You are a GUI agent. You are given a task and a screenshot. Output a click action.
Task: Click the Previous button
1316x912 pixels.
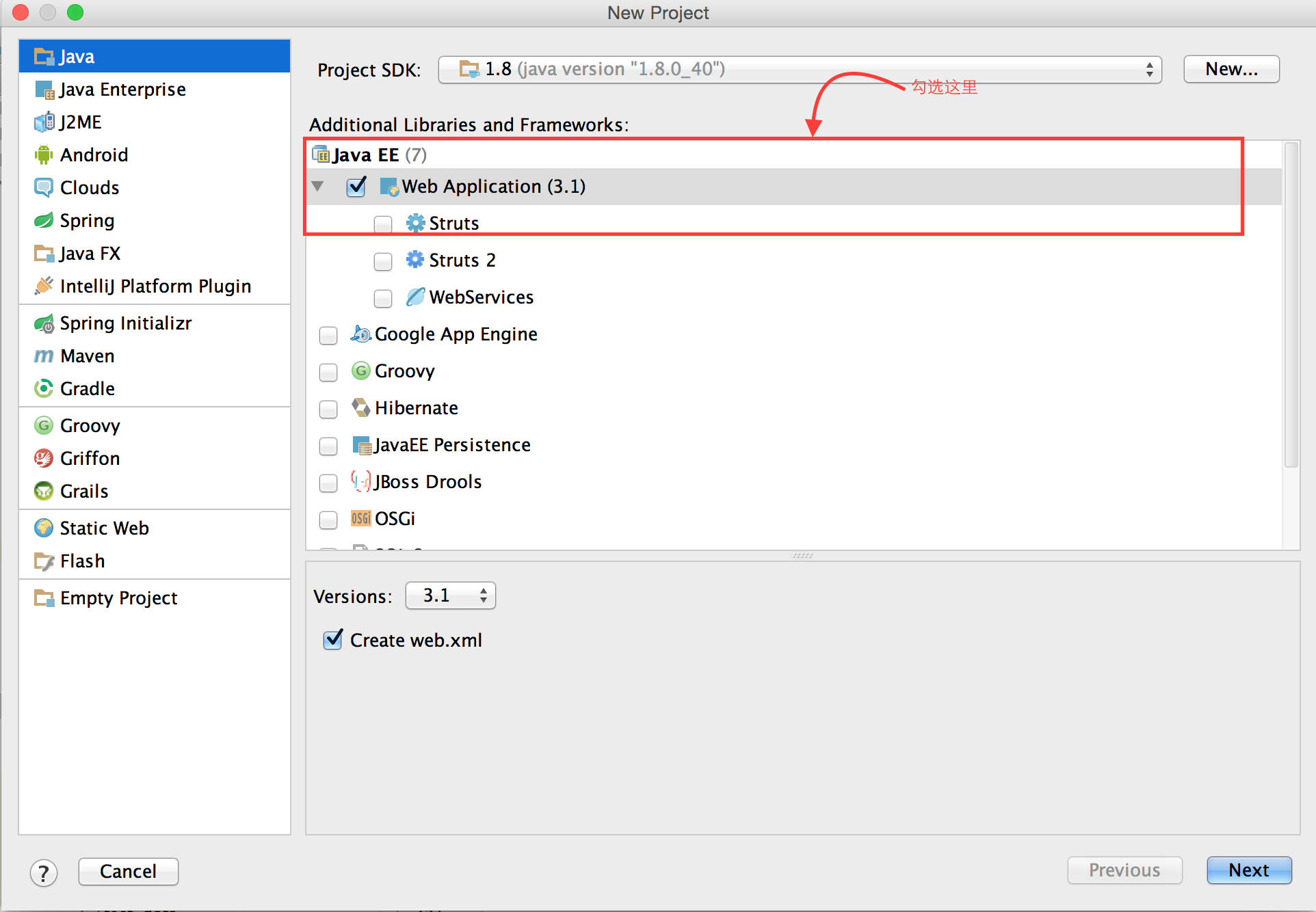[1124, 870]
